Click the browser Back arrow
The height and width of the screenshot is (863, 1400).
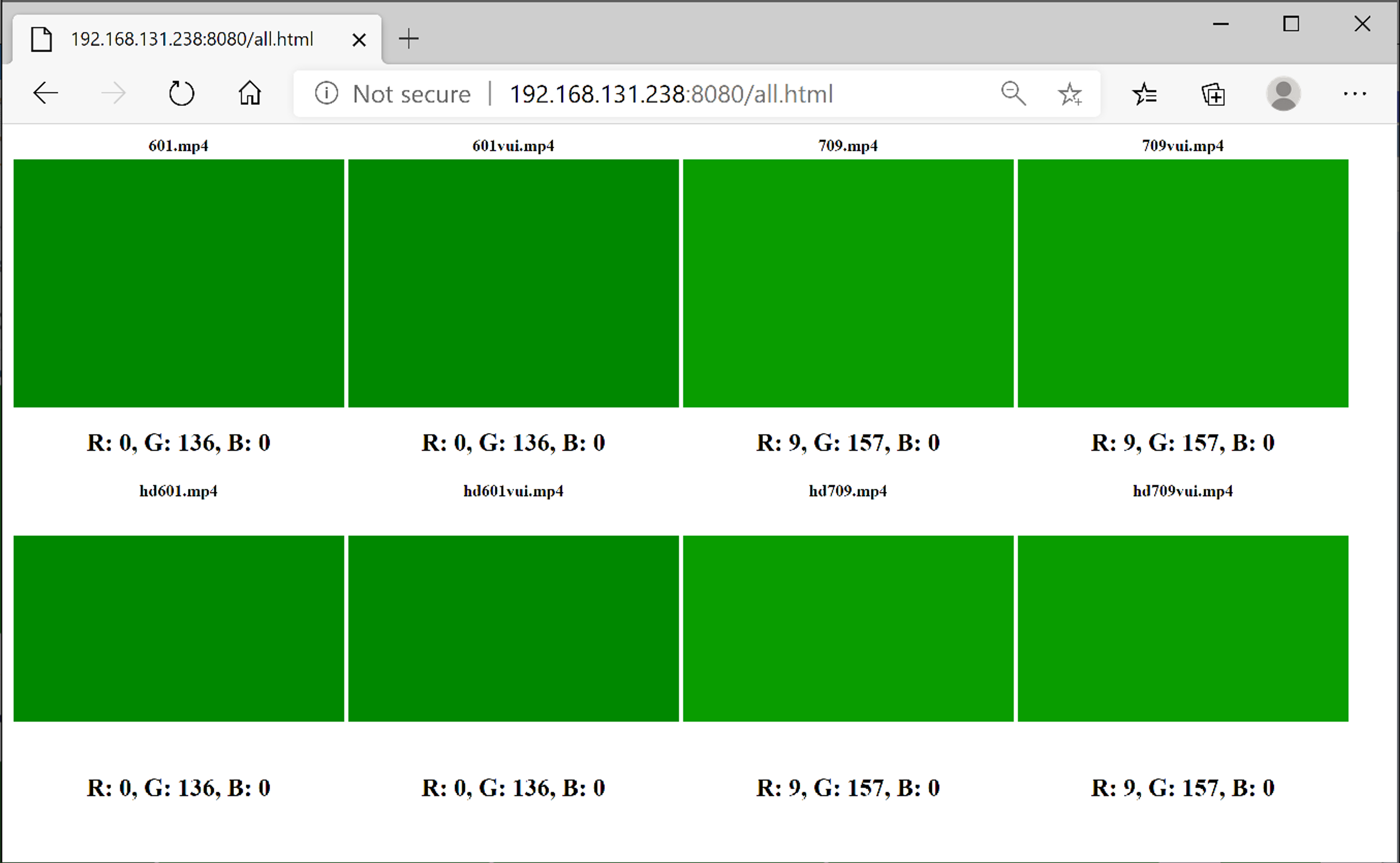46,94
